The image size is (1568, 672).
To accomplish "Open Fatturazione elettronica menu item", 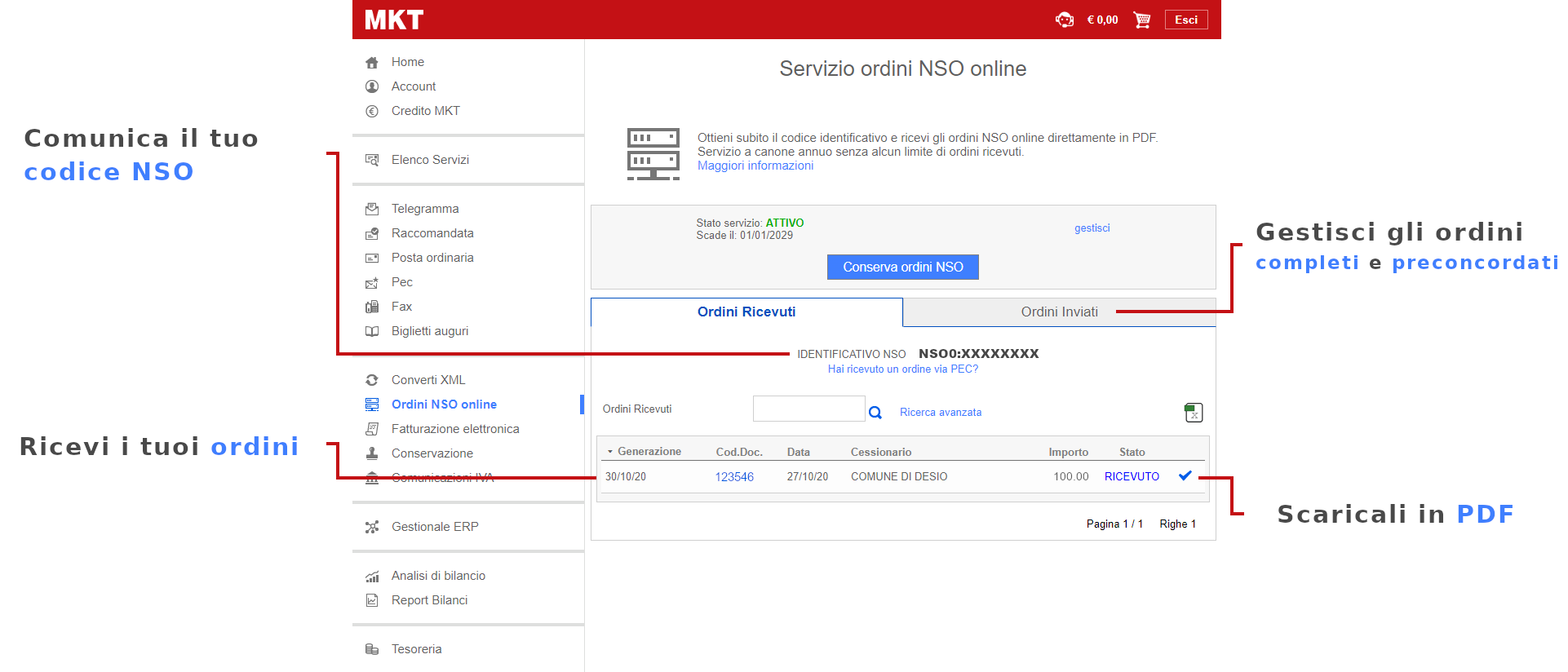I will pyautogui.click(x=455, y=429).
